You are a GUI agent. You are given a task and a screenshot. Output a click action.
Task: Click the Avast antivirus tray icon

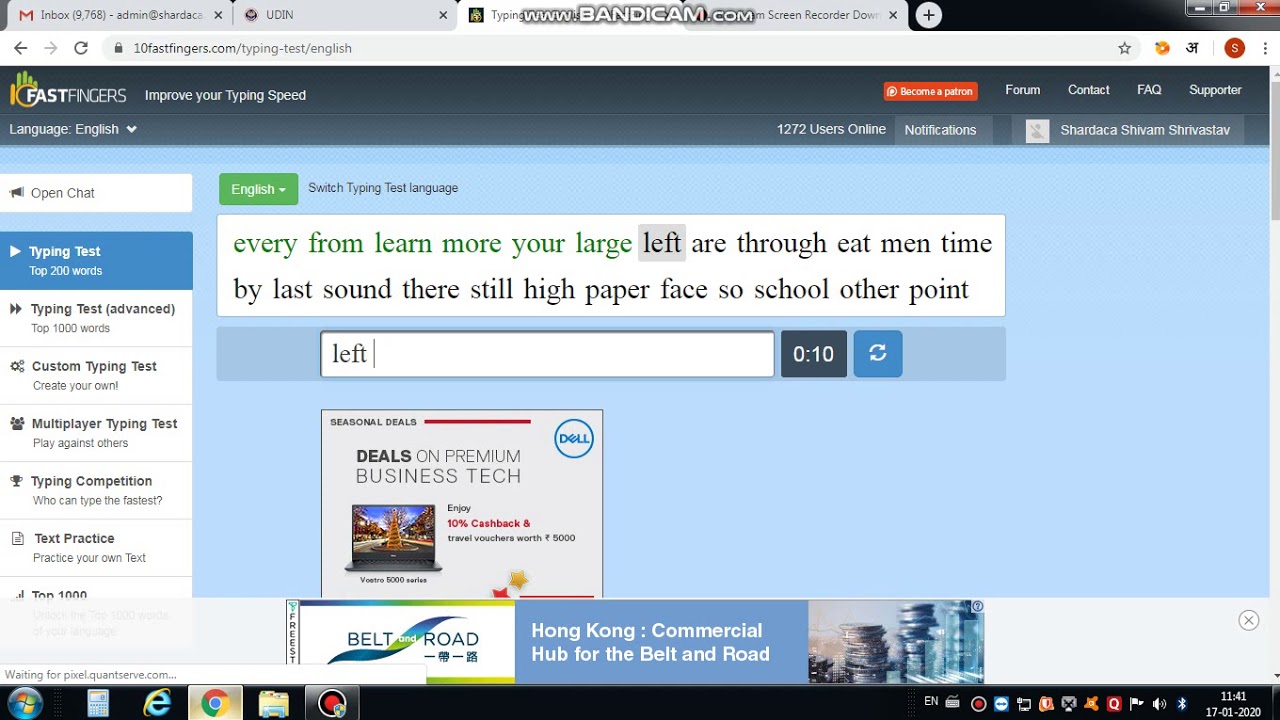pos(1092,703)
